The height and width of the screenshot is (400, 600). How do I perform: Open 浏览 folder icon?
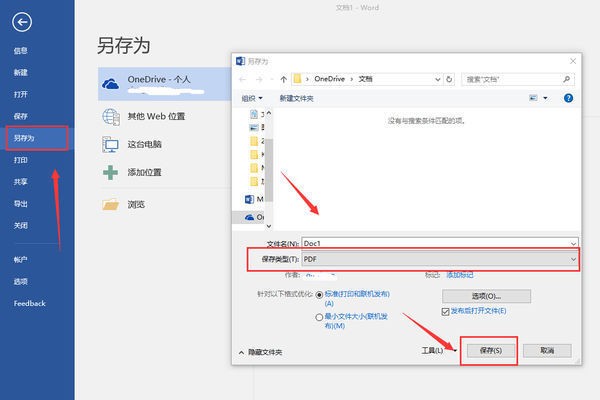pyautogui.click(x=111, y=204)
